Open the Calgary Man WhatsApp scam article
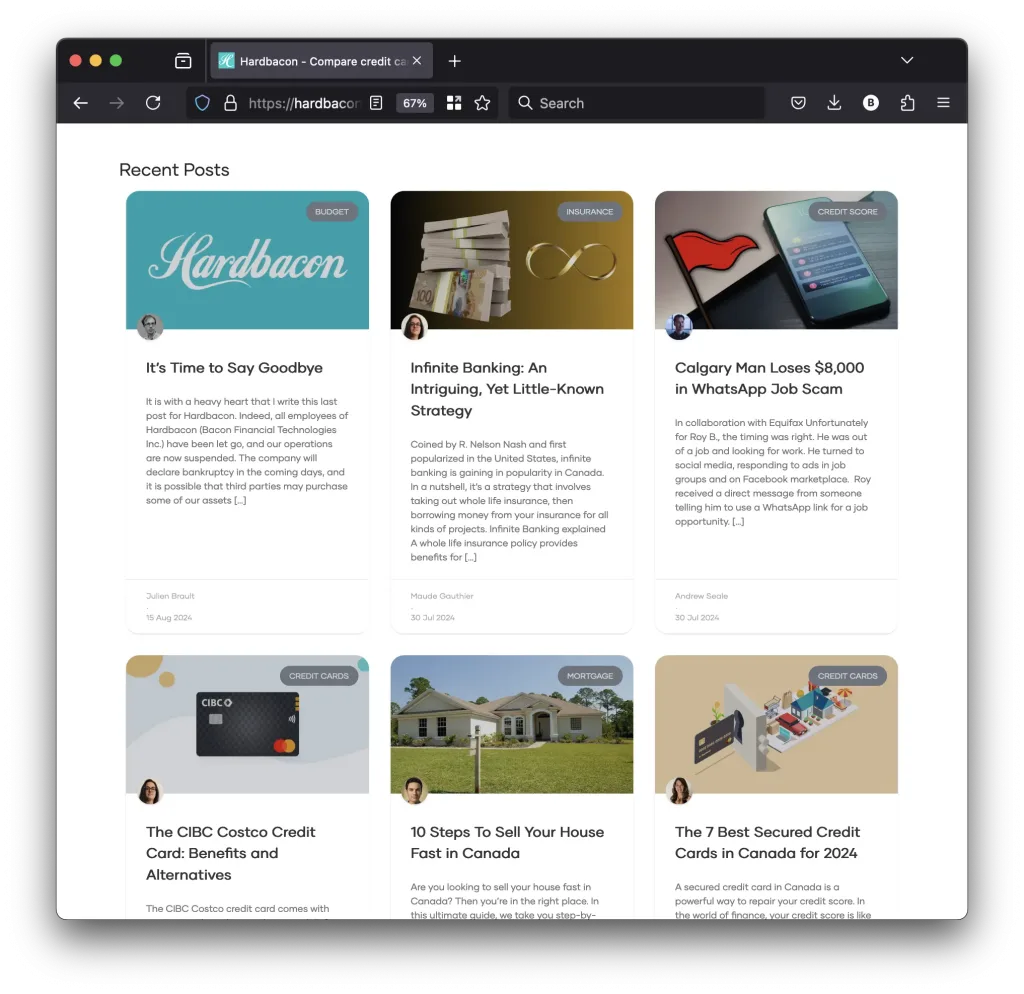The height and width of the screenshot is (994, 1024). 769,378
